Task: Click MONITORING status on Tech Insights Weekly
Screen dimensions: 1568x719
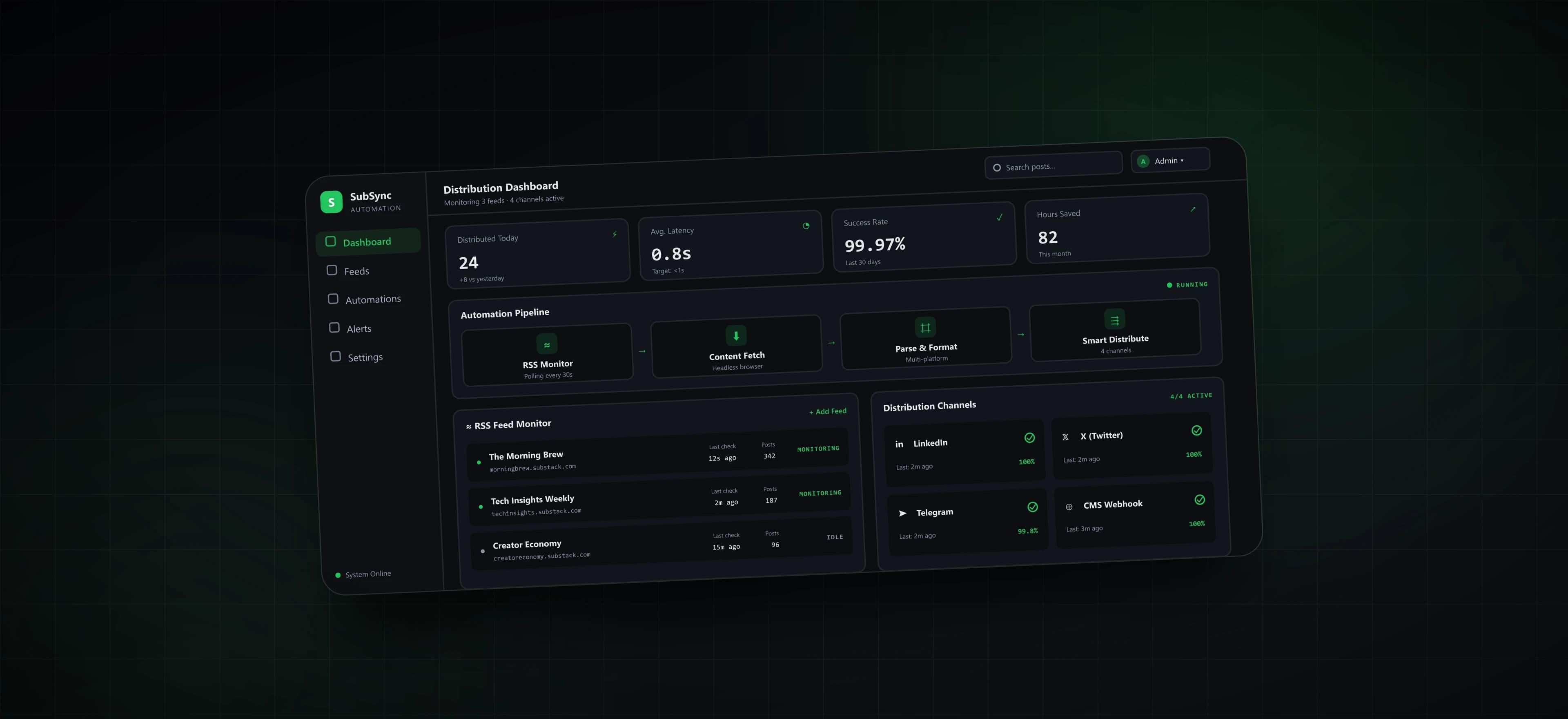Action: pyautogui.click(x=820, y=493)
